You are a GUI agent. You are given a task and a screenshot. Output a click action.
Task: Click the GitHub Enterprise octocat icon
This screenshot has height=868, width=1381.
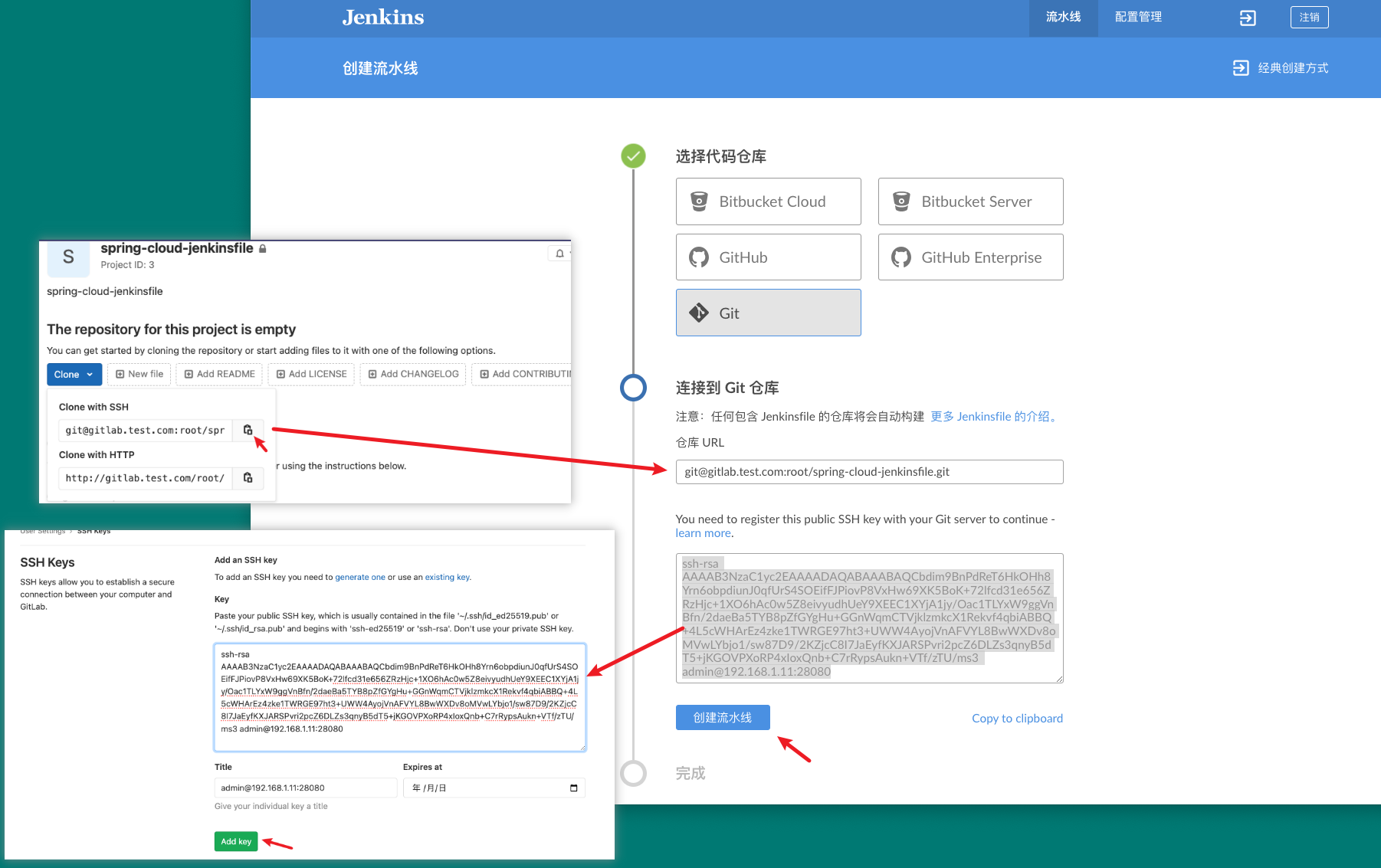tap(901, 257)
